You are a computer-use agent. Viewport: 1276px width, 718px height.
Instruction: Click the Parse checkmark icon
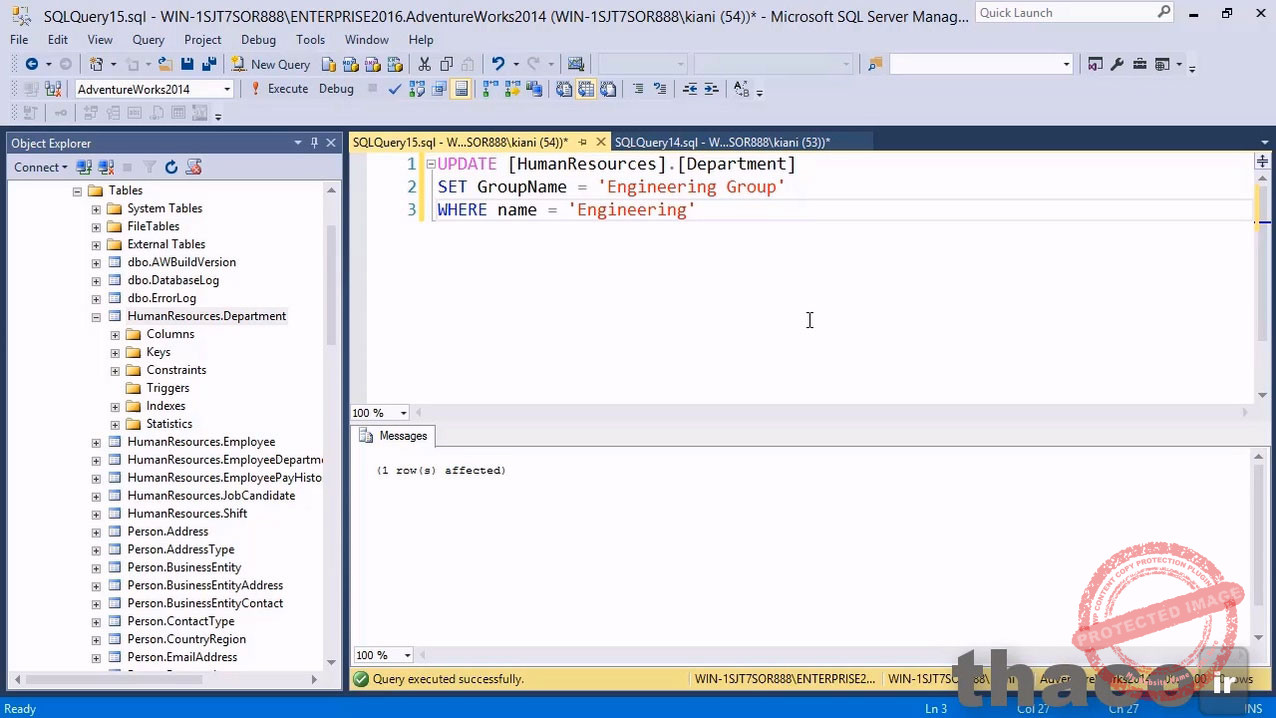pyautogui.click(x=395, y=89)
